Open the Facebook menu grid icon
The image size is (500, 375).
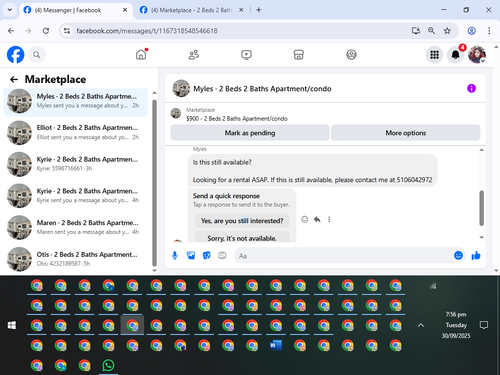434,55
